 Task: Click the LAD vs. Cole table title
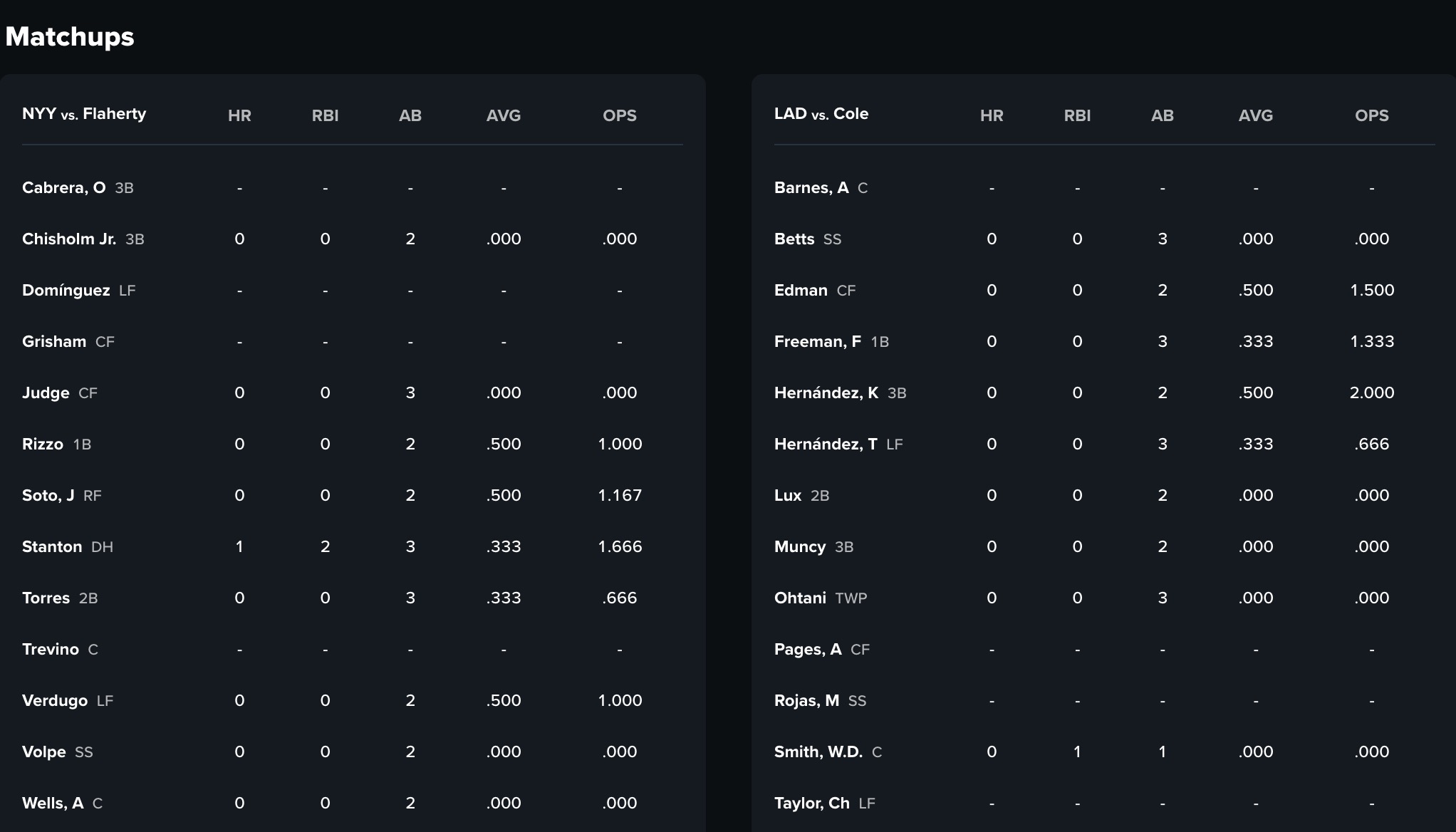(821, 114)
